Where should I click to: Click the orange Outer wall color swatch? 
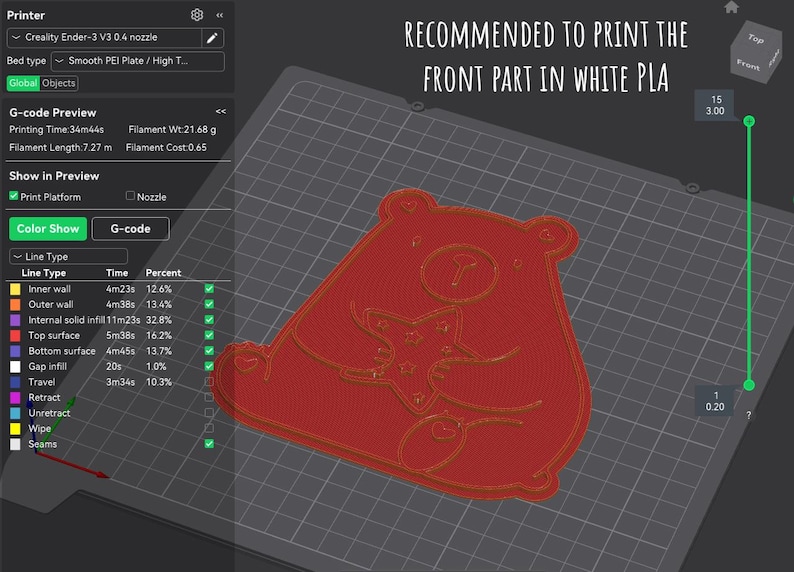tap(15, 305)
